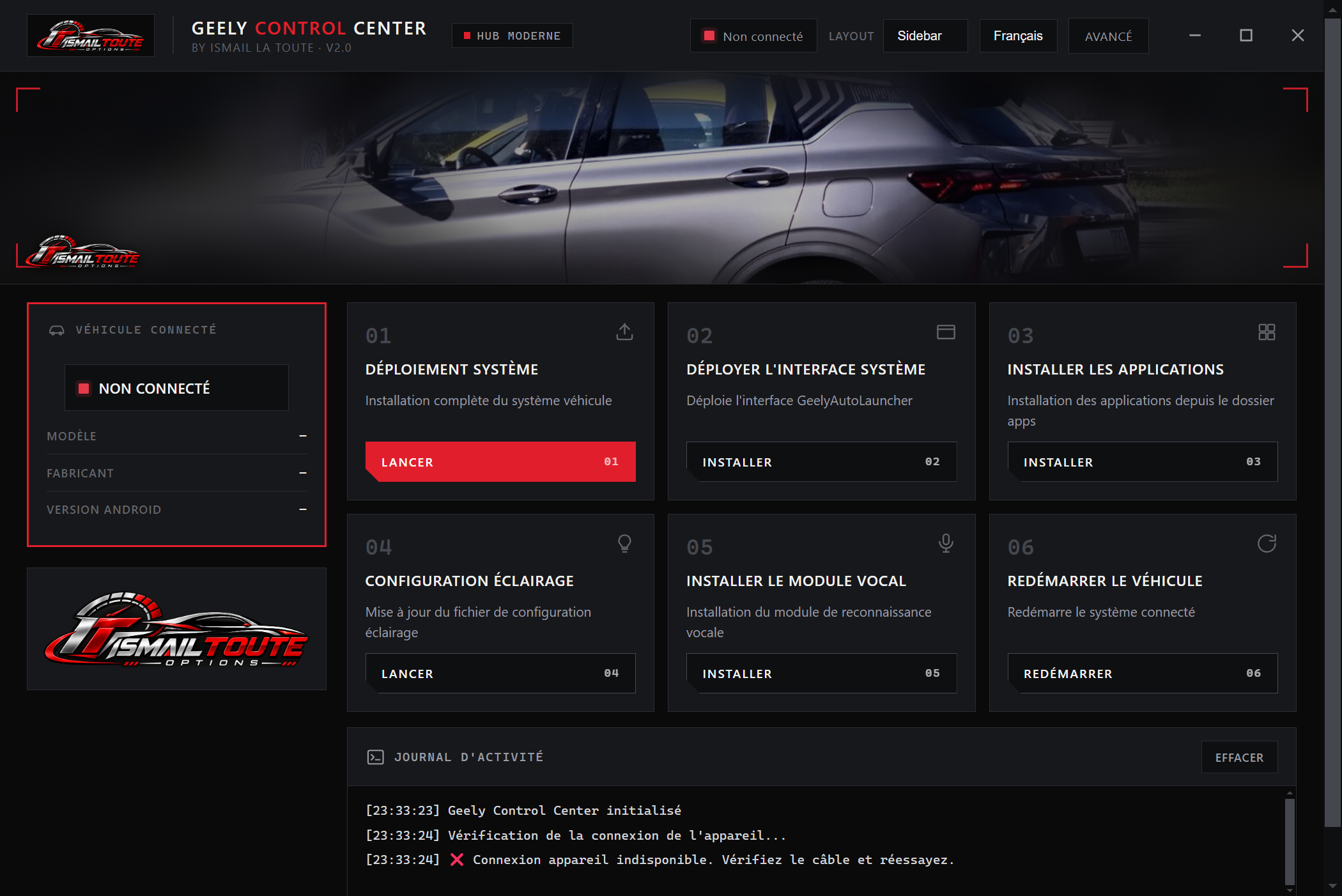Click the car icon next to Véhicule Connecté
The width and height of the screenshot is (1342, 896).
[57, 330]
